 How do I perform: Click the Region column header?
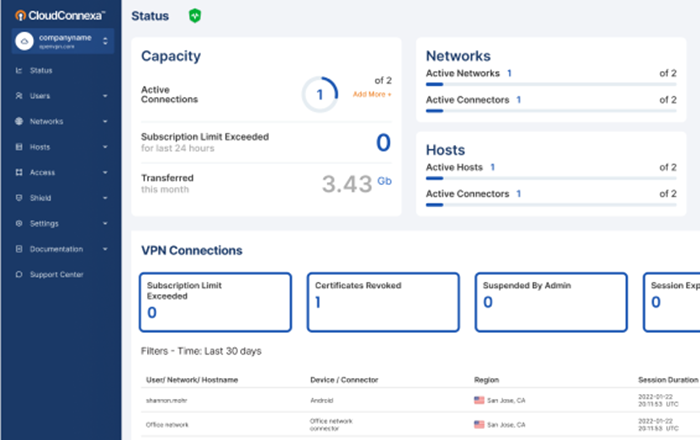pos(487,380)
